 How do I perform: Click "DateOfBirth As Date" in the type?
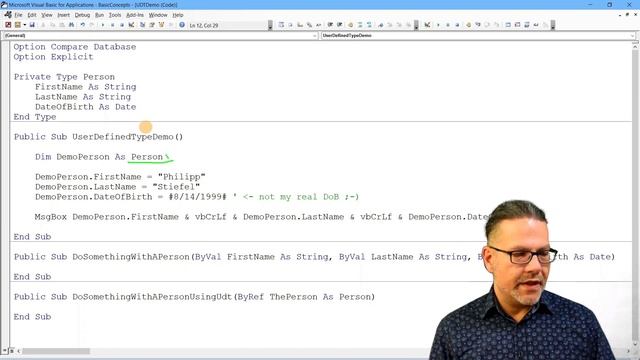[85, 107]
